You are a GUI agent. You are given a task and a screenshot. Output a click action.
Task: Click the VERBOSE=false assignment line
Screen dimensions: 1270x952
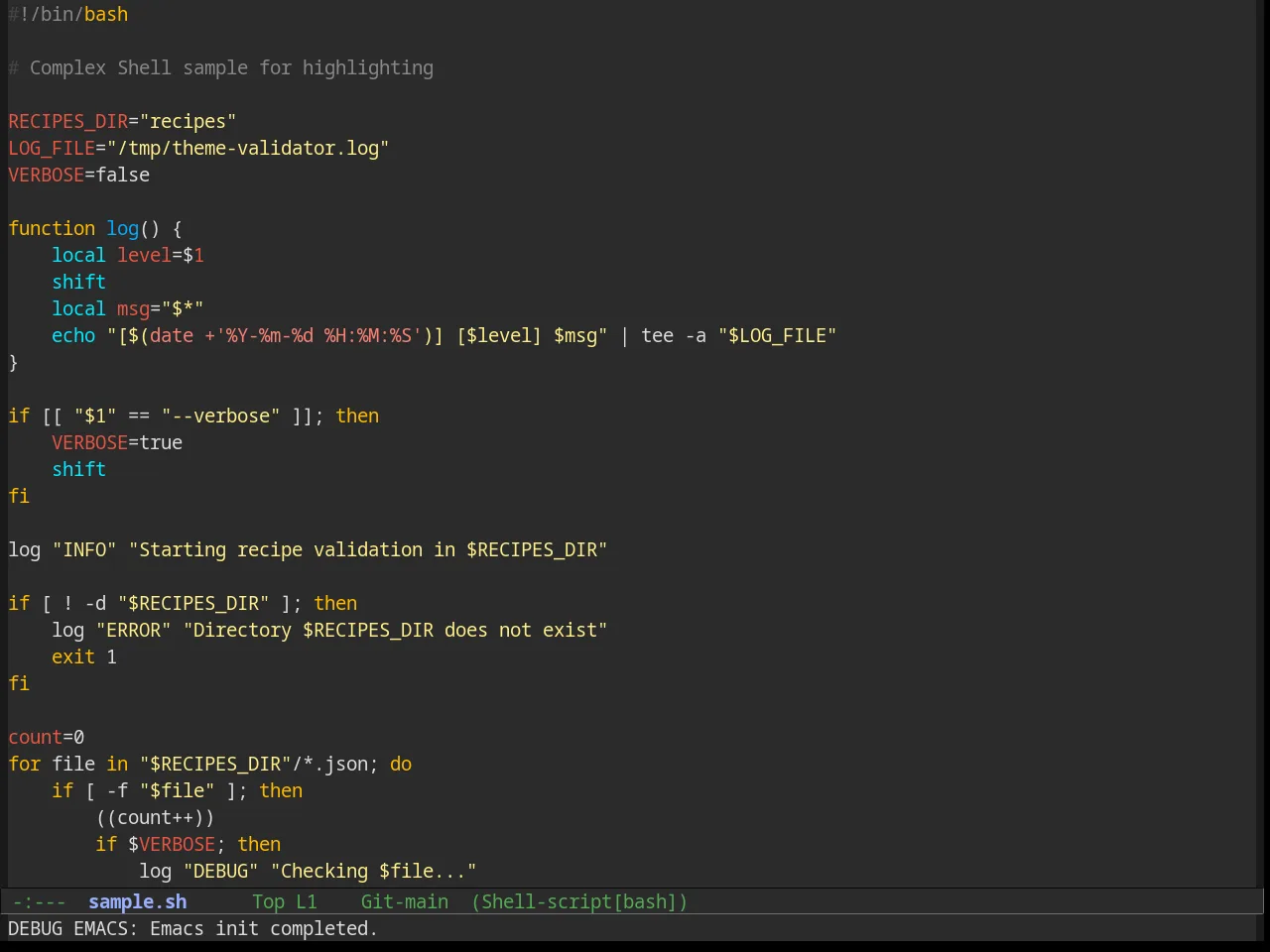79,175
